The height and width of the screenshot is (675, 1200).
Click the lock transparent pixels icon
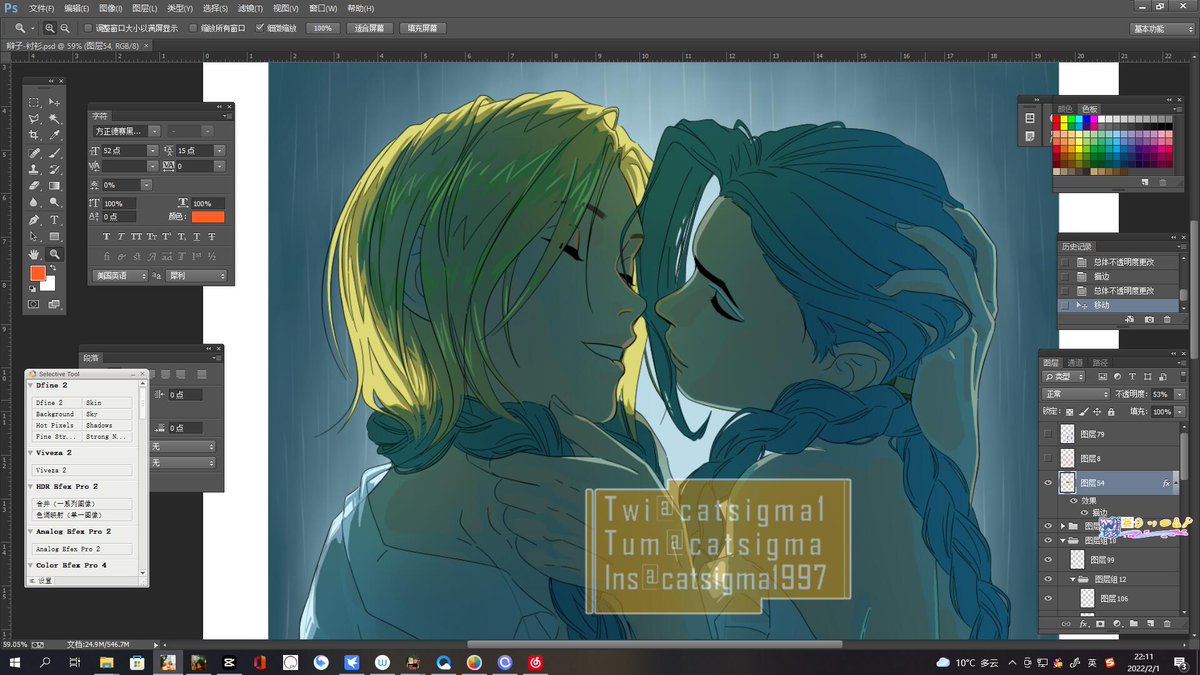1069,412
